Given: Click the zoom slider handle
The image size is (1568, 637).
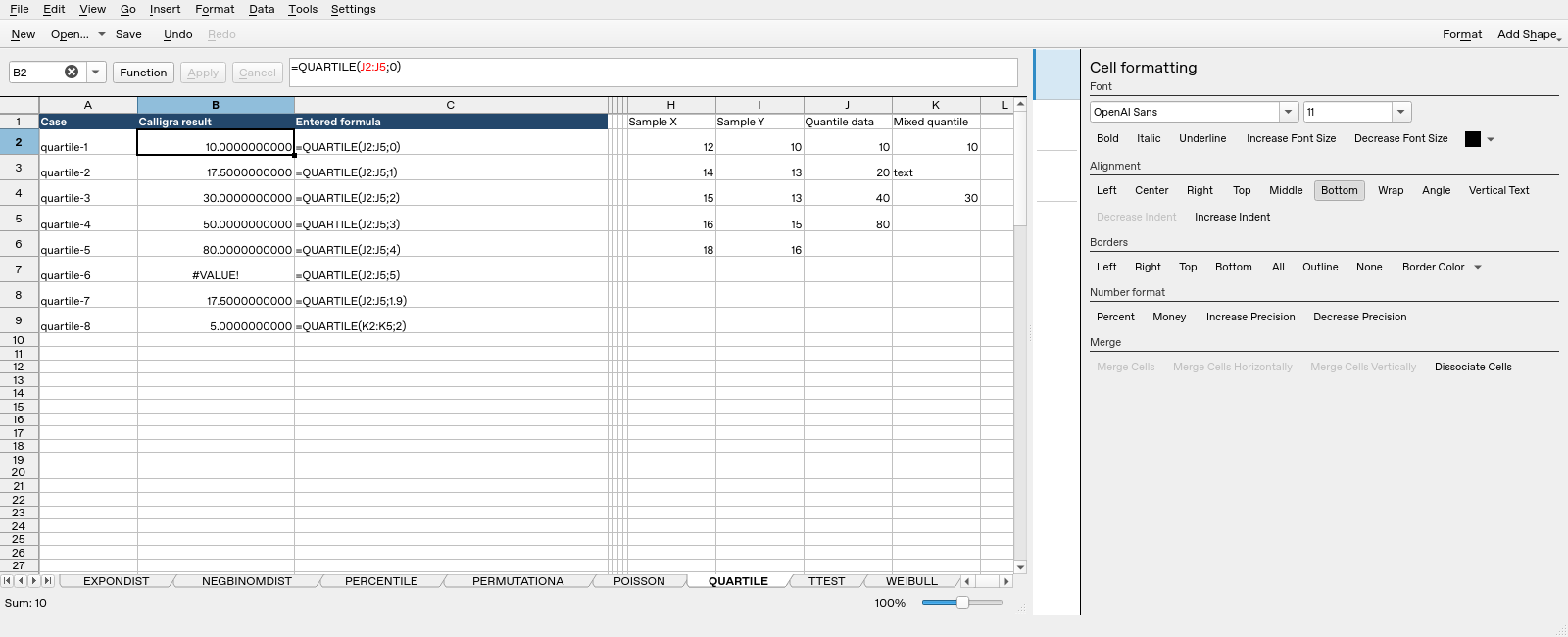Looking at the screenshot, I should [962, 603].
